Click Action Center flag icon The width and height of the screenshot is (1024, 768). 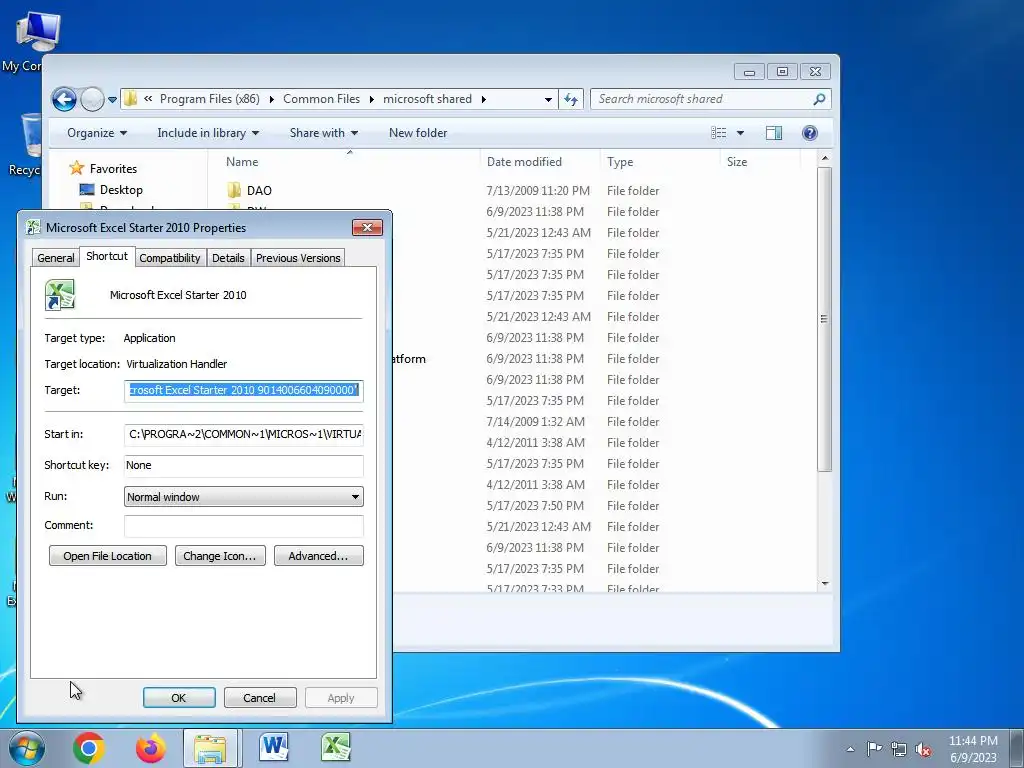coord(874,749)
